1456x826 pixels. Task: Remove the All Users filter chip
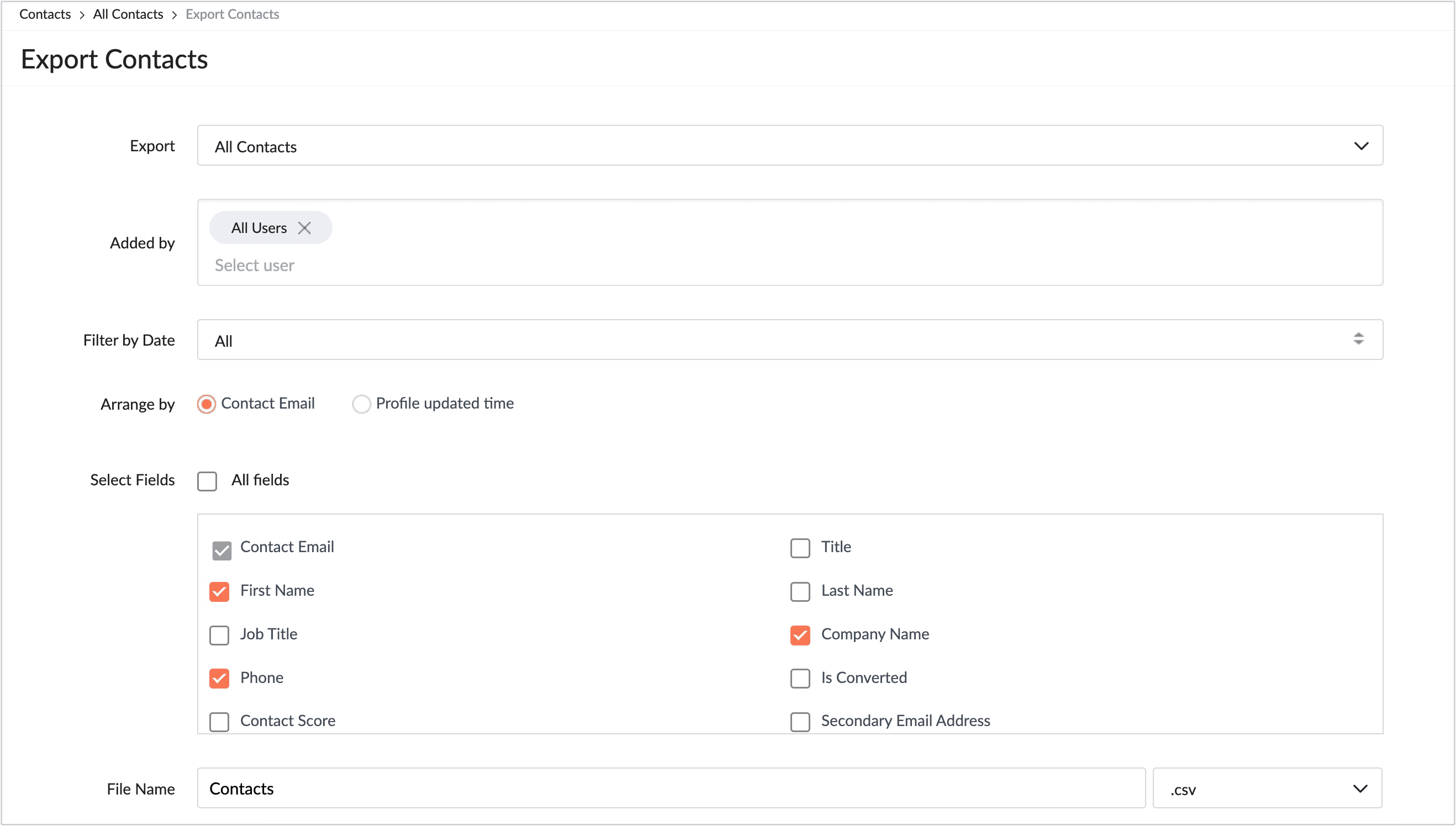(x=304, y=227)
